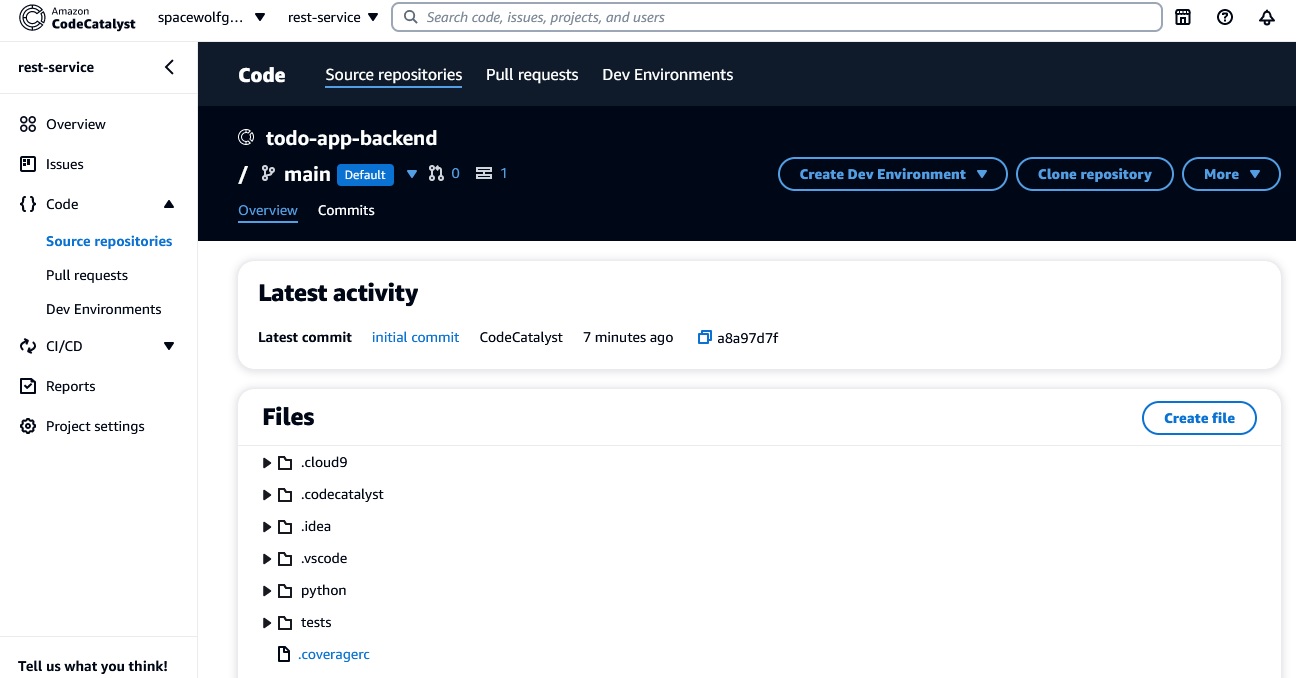The image size is (1296, 678).
Task: Open the main branch selector dropdown arrow
Action: click(412, 174)
